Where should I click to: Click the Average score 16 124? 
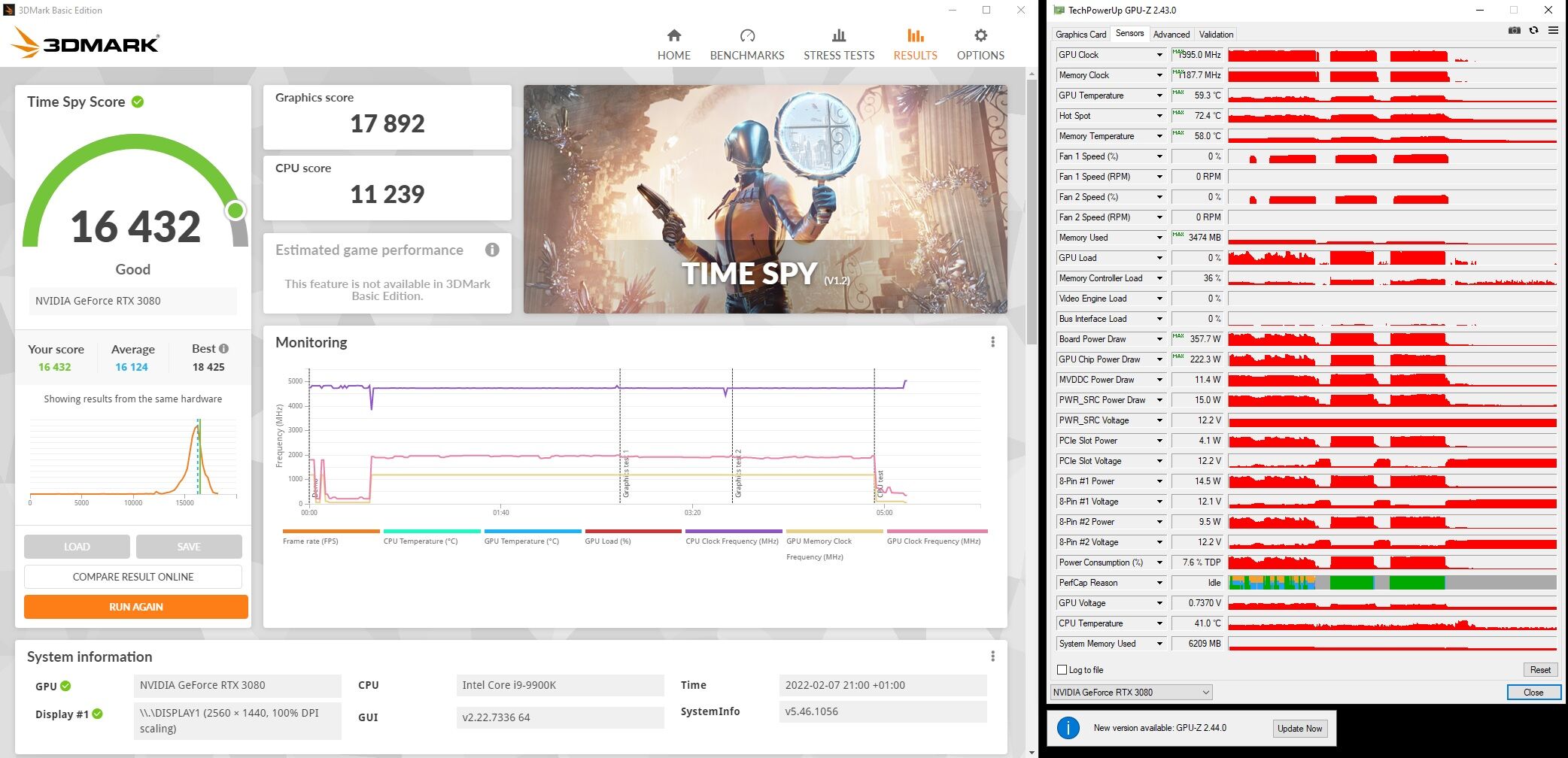point(132,367)
